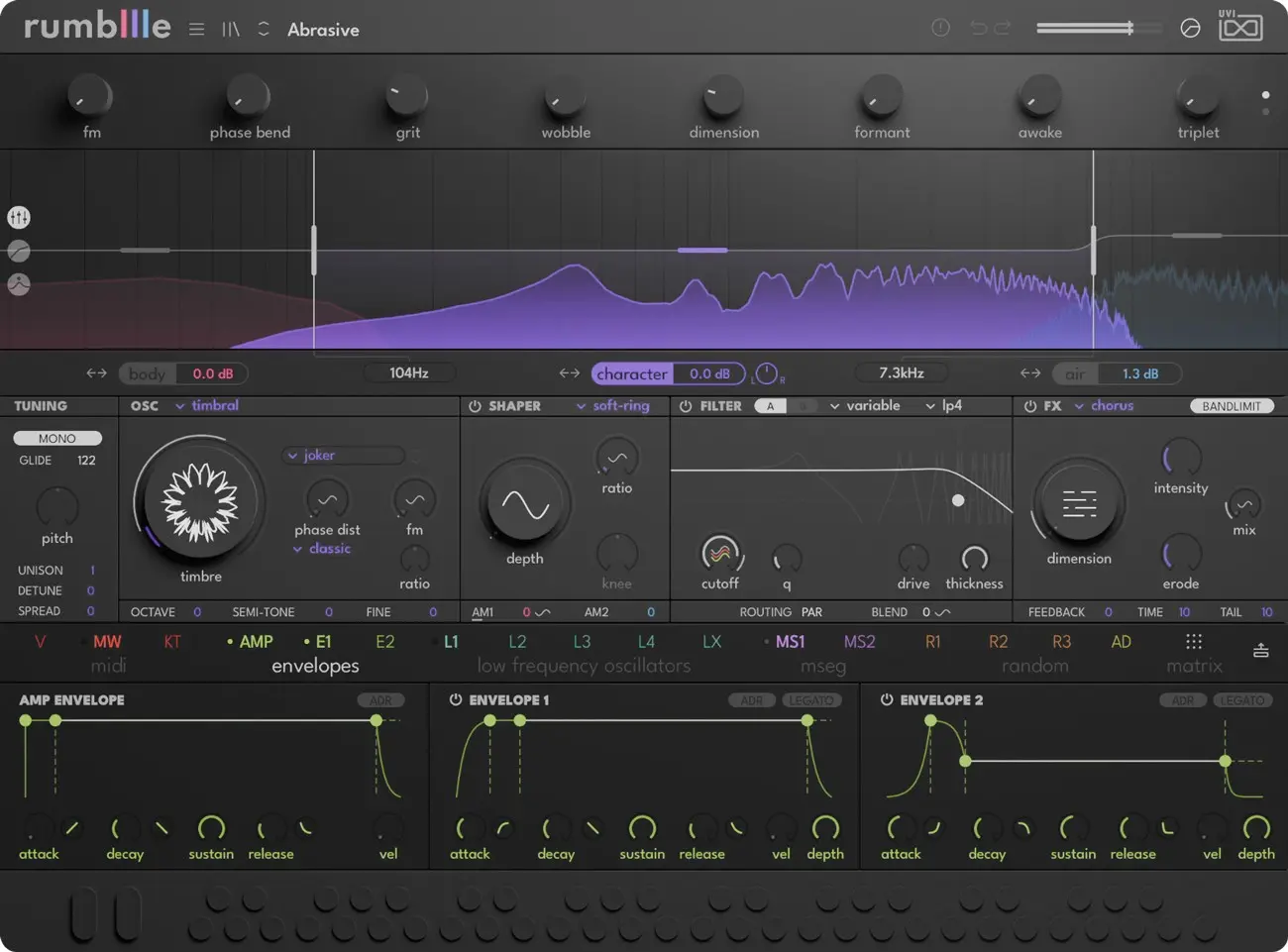Open the lp4 filter mode dropdown
This screenshot has width=1288, height=952.
pyautogui.click(x=944, y=405)
